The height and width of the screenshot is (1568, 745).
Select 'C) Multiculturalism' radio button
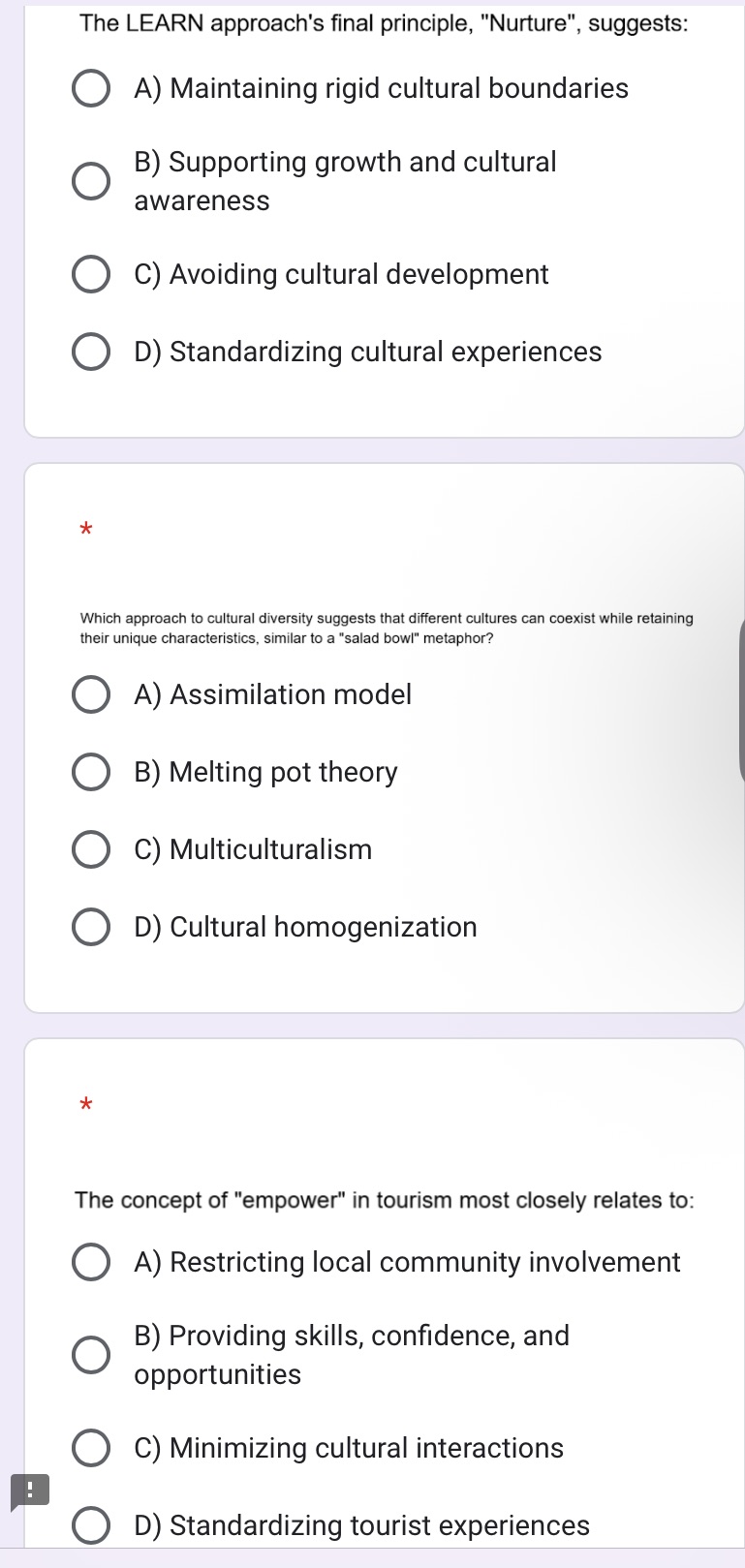(91, 849)
